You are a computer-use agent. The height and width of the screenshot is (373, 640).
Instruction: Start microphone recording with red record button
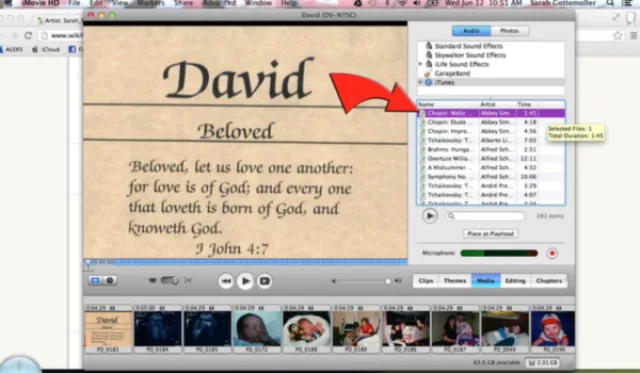552,253
